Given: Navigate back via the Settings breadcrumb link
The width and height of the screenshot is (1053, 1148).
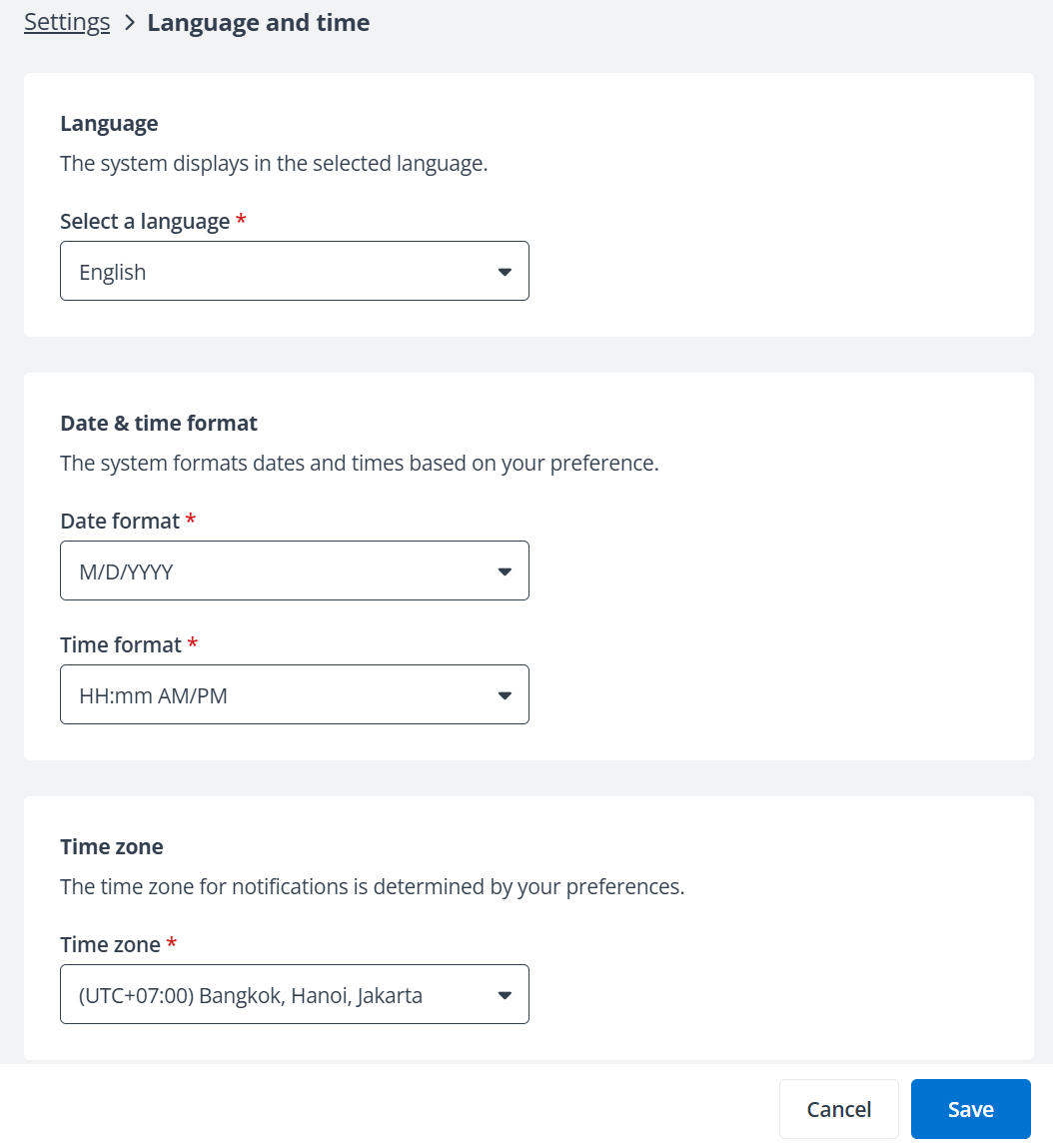Looking at the screenshot, I should [x=66, y=21].
